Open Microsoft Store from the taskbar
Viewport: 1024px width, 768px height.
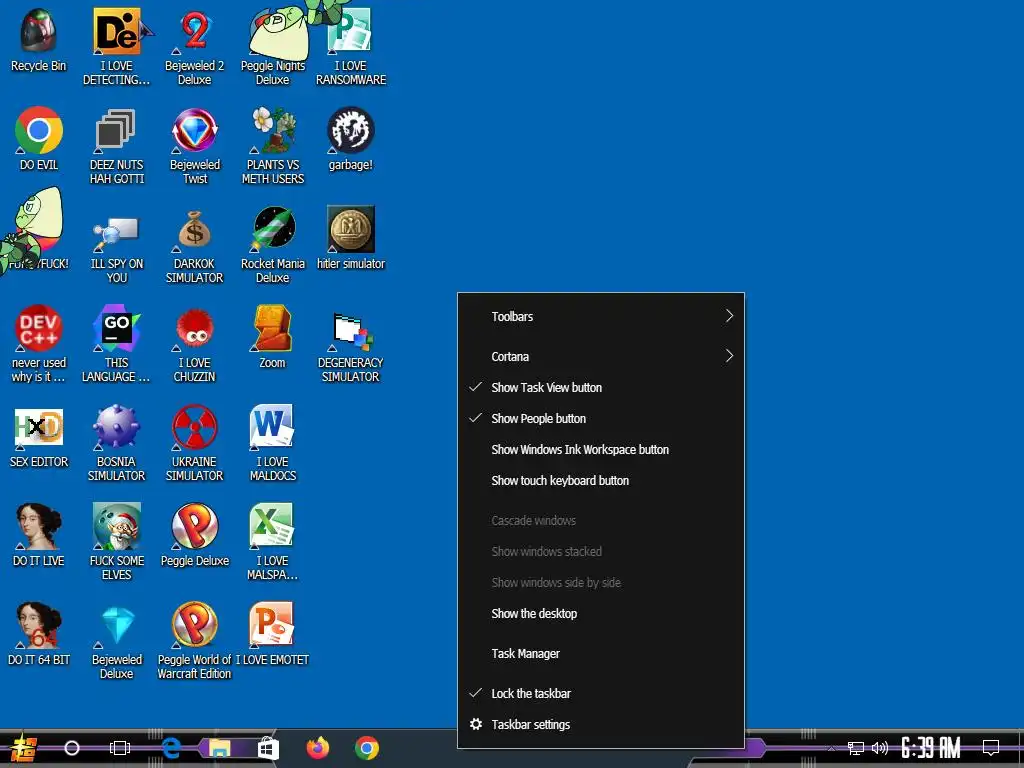click(x=268, y=749)
